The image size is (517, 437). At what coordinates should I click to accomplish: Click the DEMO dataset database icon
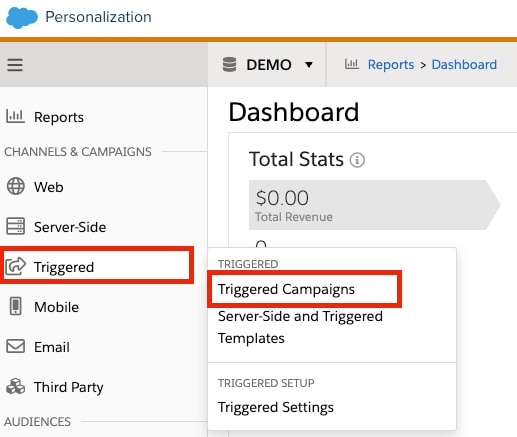229,64
